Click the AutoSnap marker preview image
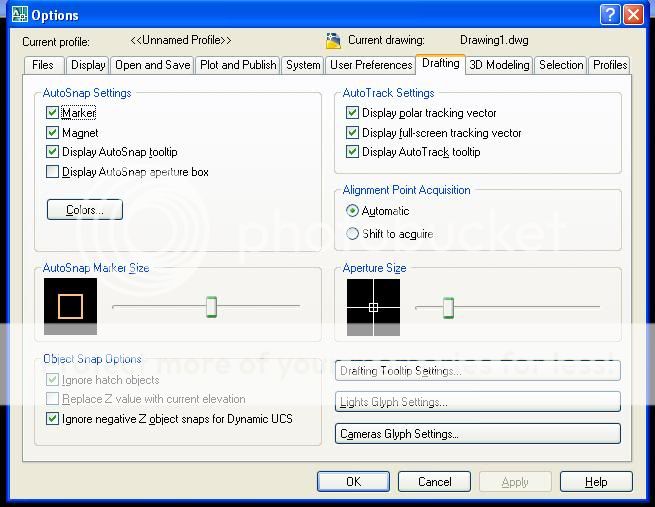This screenshot has width=655, height=507. (x=70, y=306)
